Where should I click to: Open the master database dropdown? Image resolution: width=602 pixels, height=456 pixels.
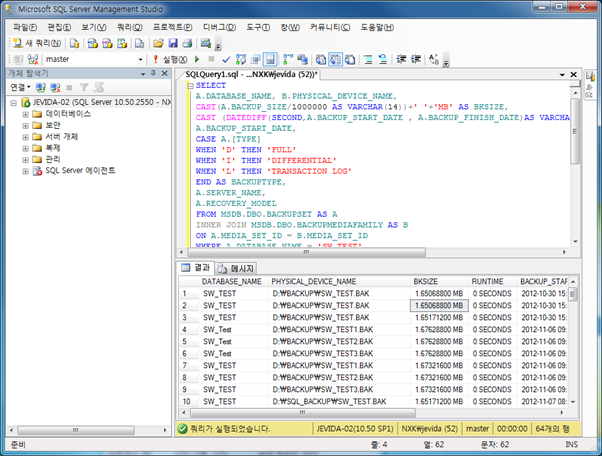tap(140, 59)
